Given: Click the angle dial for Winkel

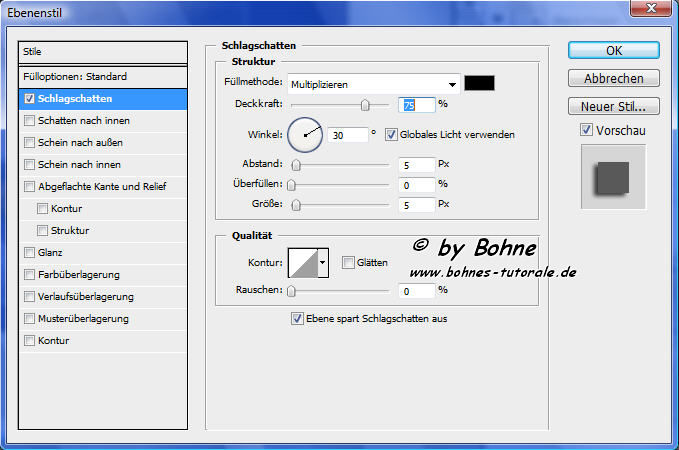Looking at the screenshot, I should pyautogui.click(x=305, y=132).
